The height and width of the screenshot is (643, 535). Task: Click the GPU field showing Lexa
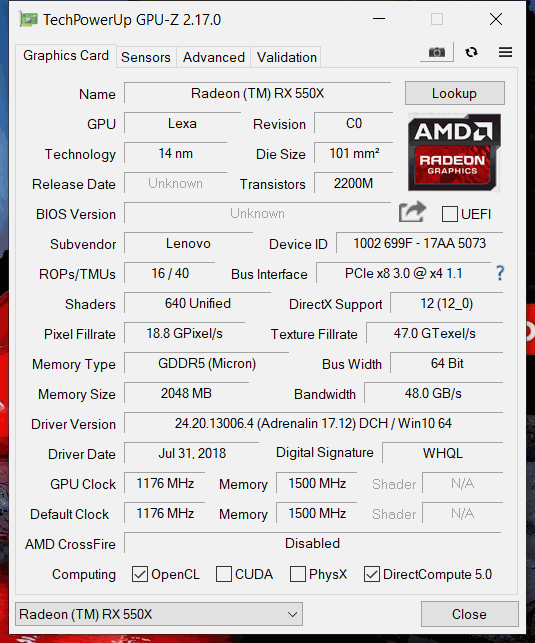click(182, 123)
